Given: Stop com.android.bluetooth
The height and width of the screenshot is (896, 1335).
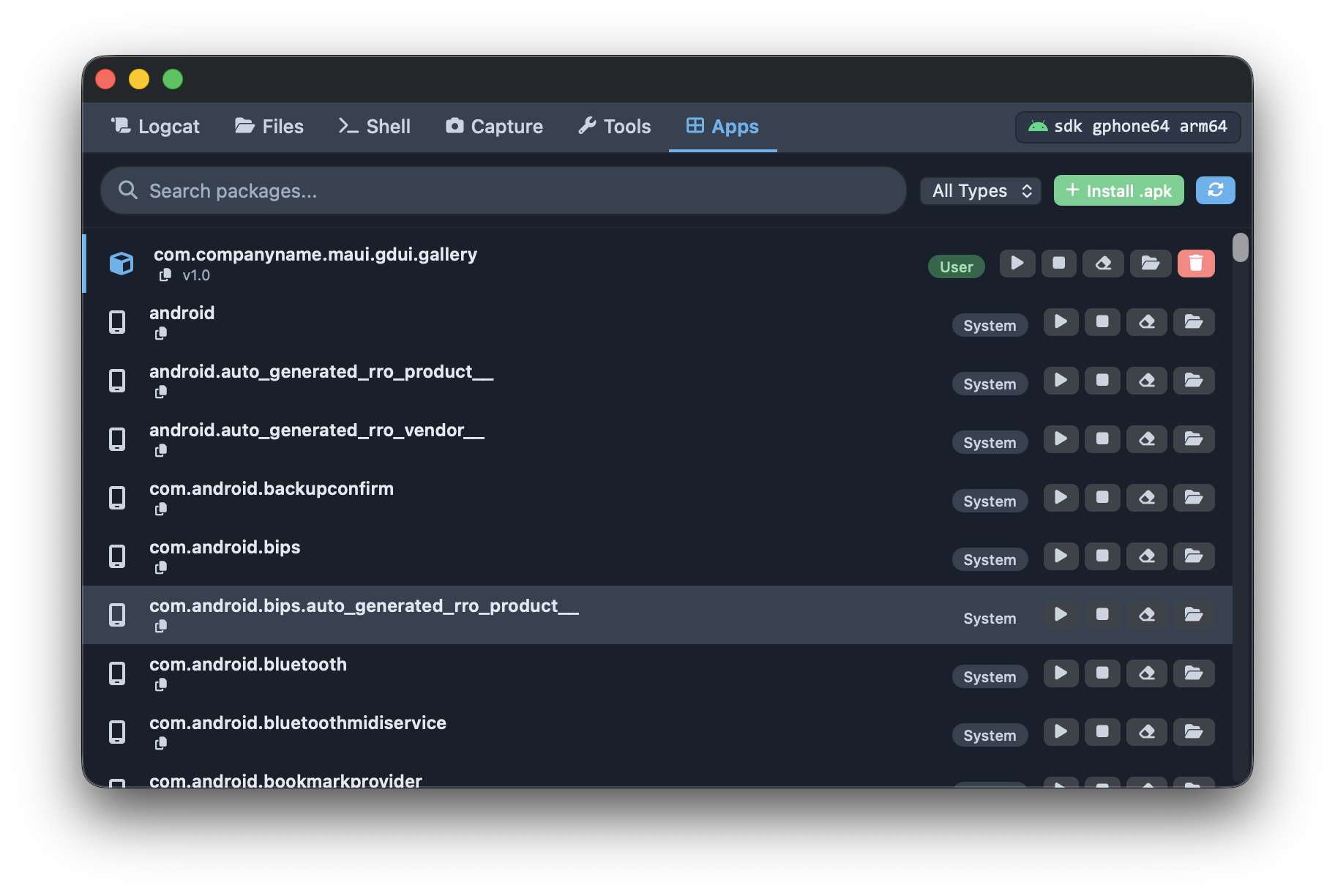Looking at the screenshot, I should (1102, 673).
